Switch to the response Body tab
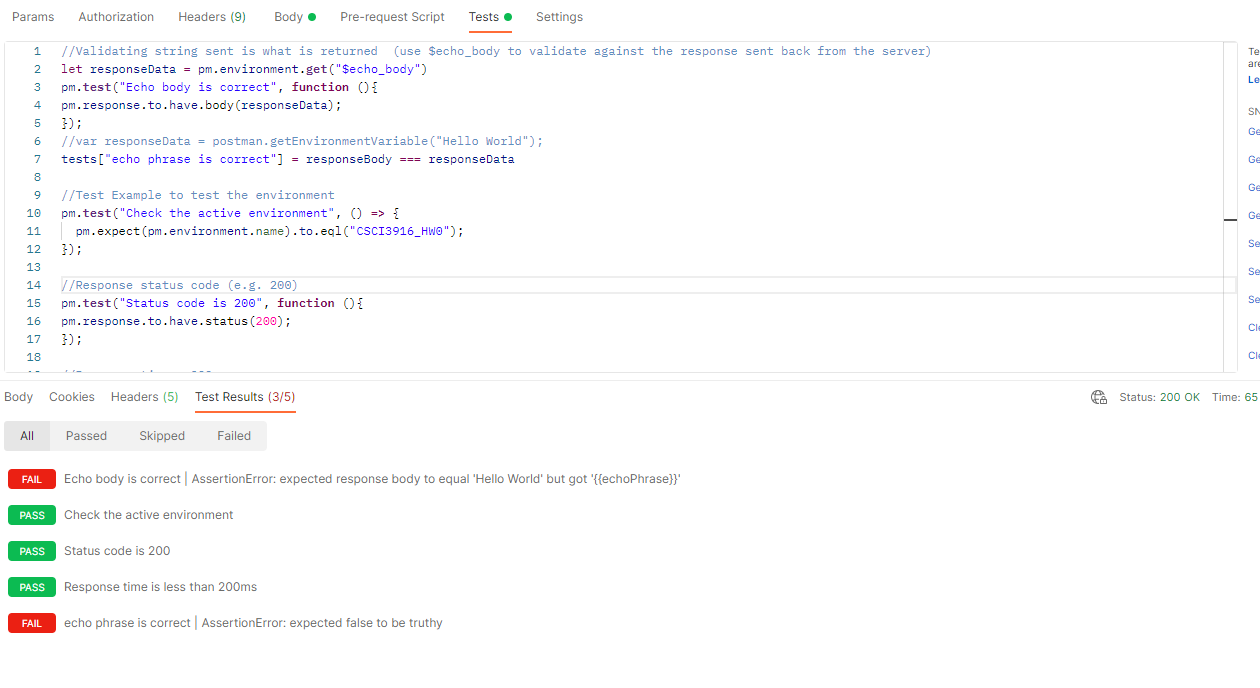This screenshot has width=1260, height=688. point(18,396)
